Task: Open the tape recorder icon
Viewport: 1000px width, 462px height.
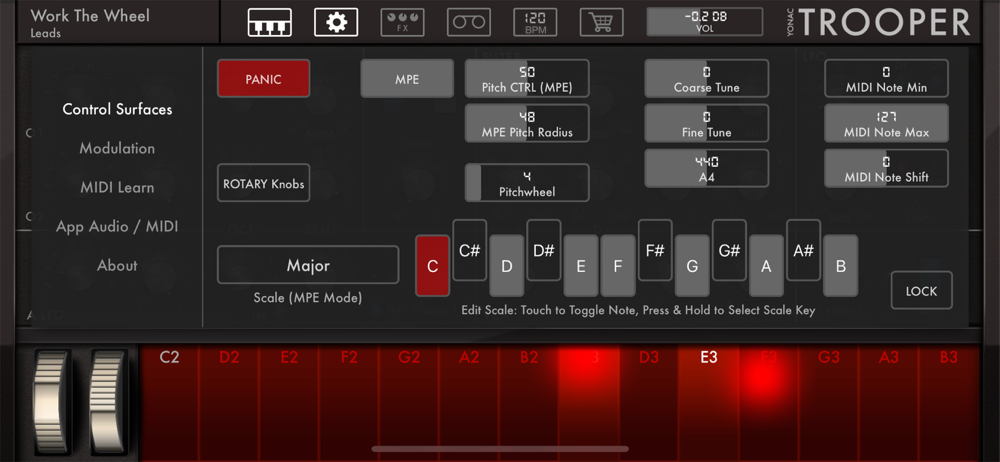Action: pos(469,22)
